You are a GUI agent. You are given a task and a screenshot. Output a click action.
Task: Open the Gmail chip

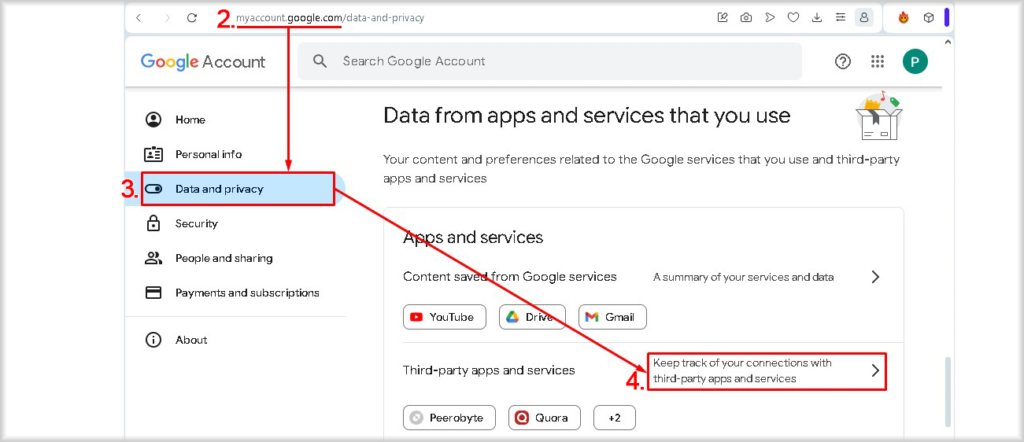(613, 317)
